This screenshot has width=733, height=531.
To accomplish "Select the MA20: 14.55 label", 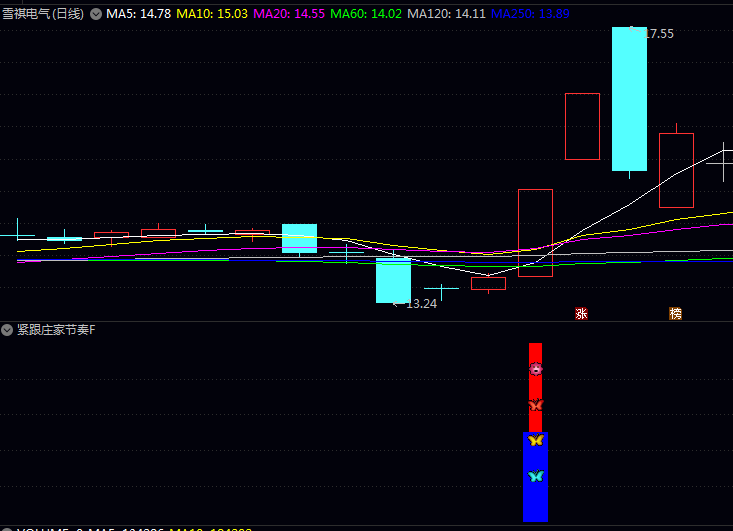I will coord(289,14).
